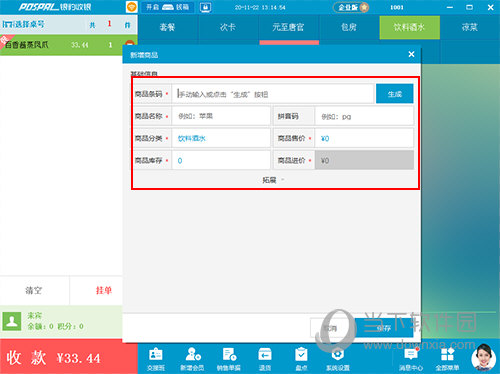Open the 全部菜单 all menus icon
Image resolution: width=500 pixels, height=374 pixels.
coord(447,359)
